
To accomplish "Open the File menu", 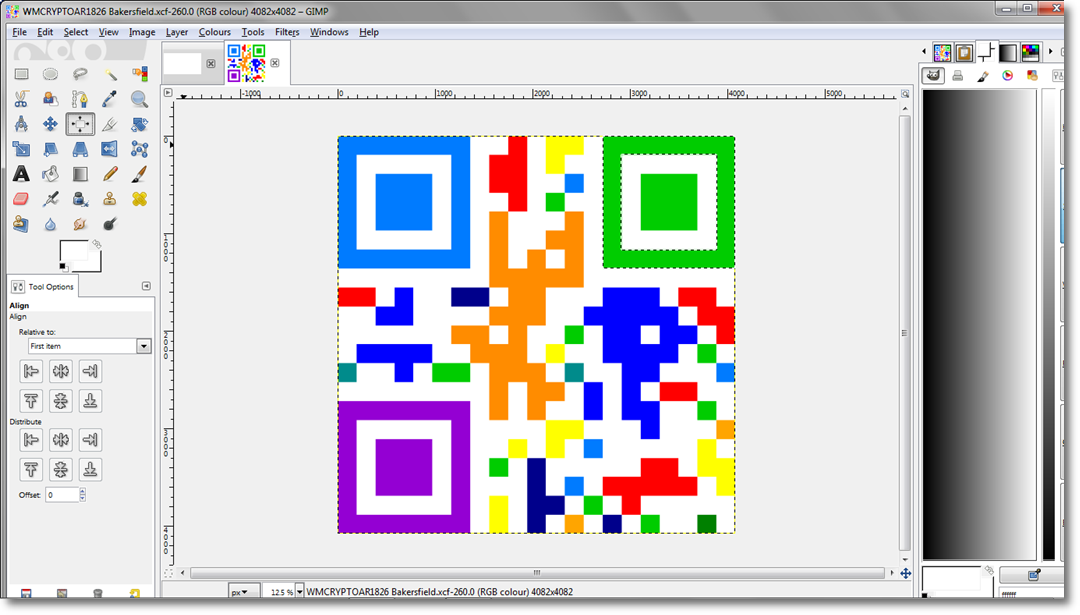I will 19,32.
